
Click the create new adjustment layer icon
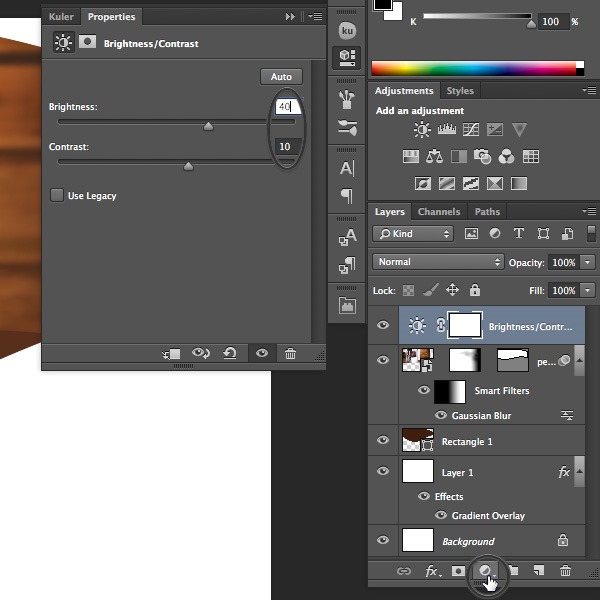click(x=485, y=571)
